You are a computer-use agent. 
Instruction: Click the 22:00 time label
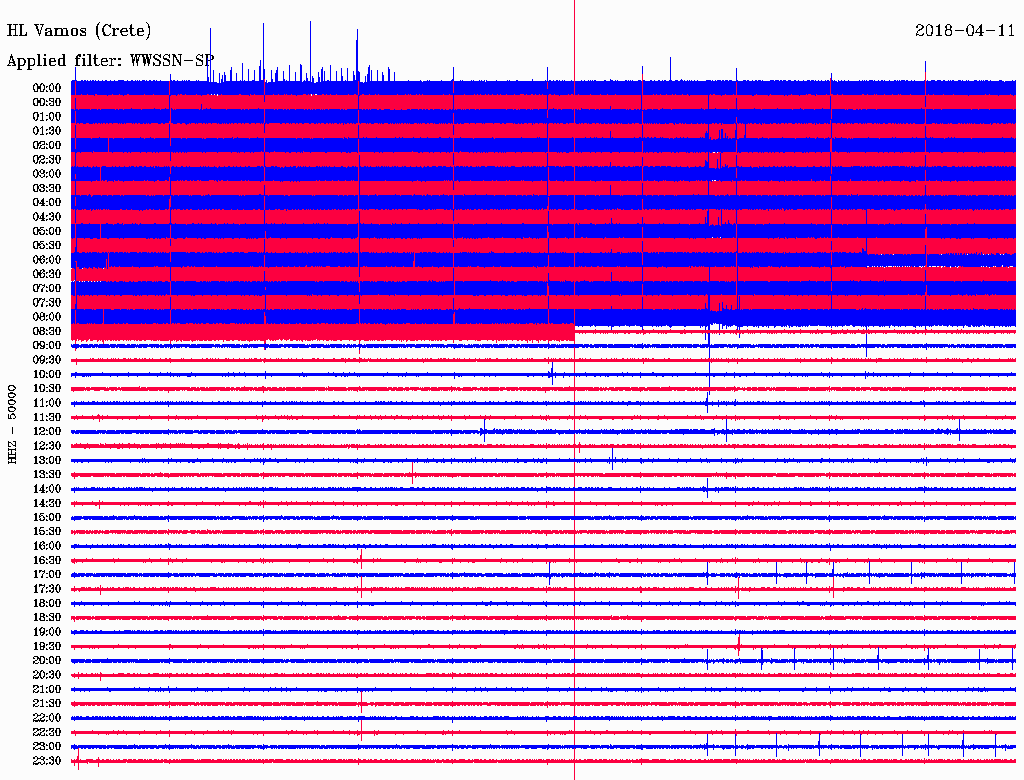tap(47, 718)
